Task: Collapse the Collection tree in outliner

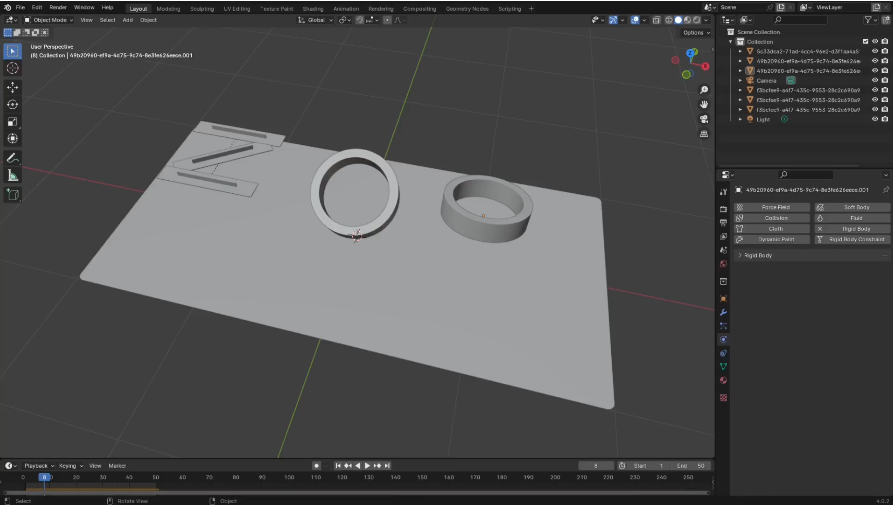Action: (x=731, y=42)
